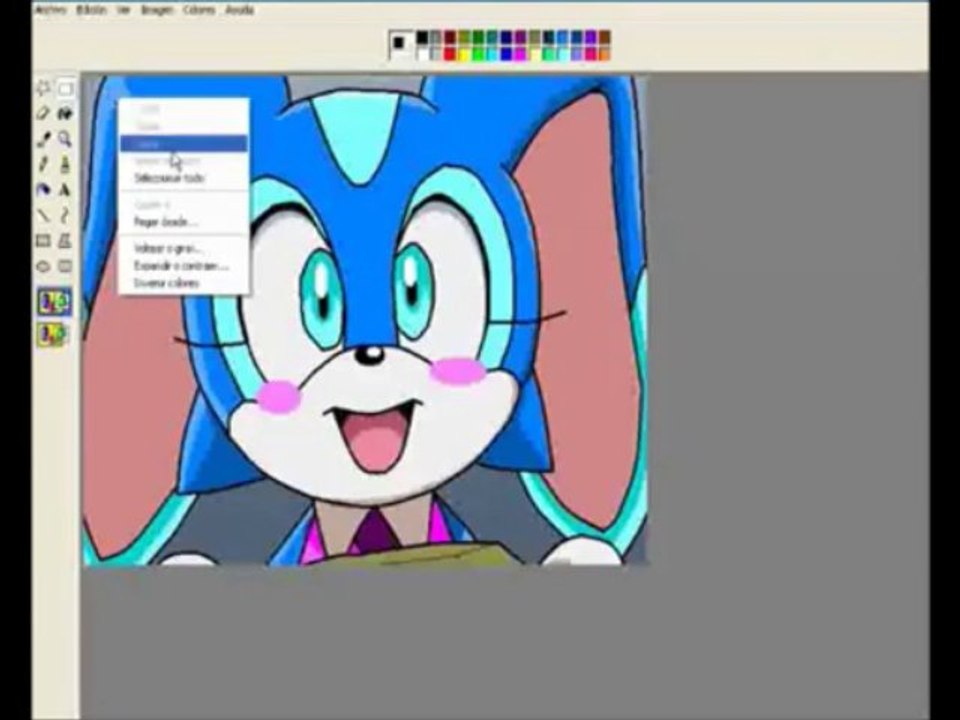Open the Archivo menu
This screenshot has height=720, width=960.
pos(50,10)
